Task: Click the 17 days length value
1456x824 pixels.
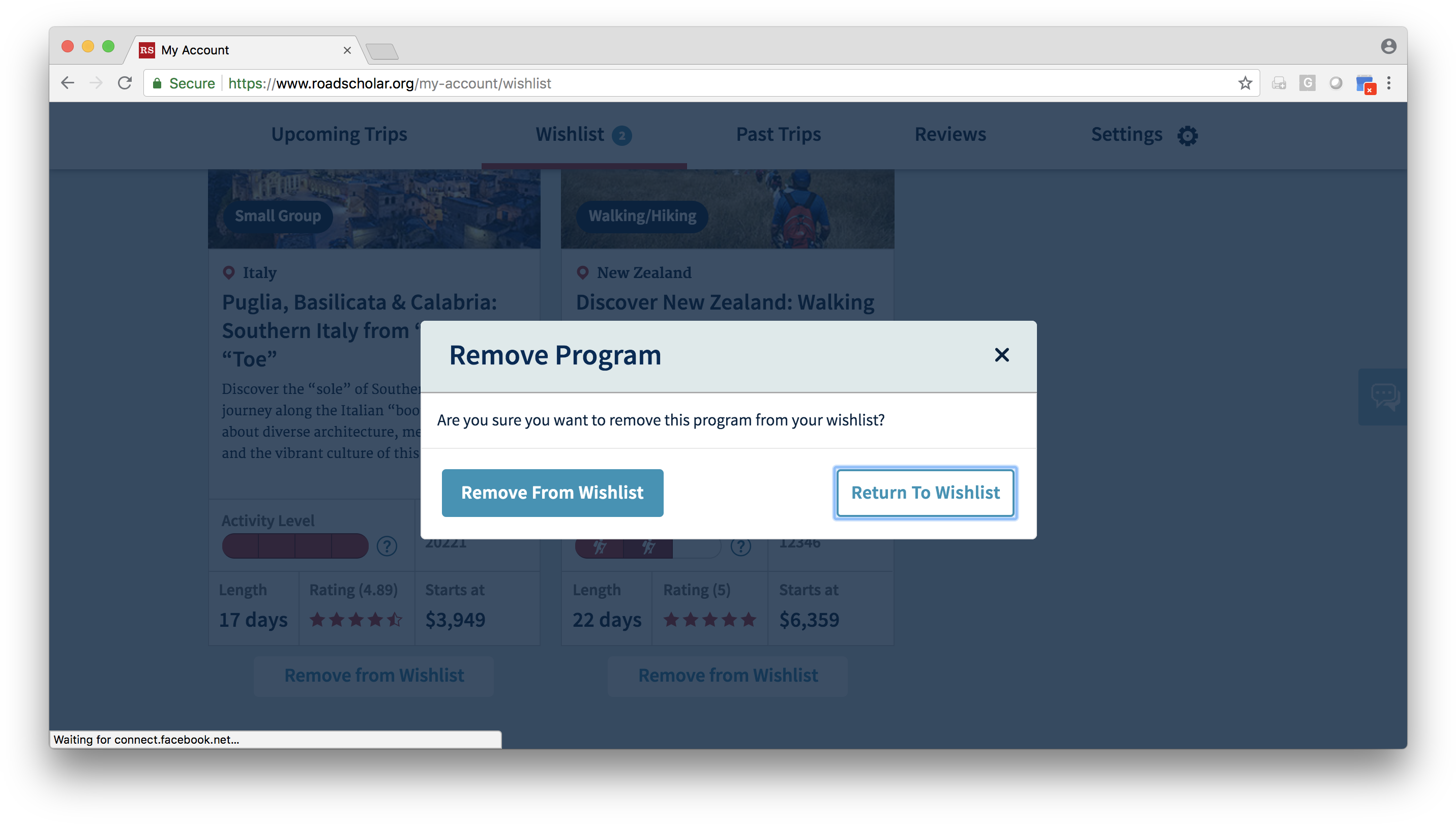Action: pos(253,620)
